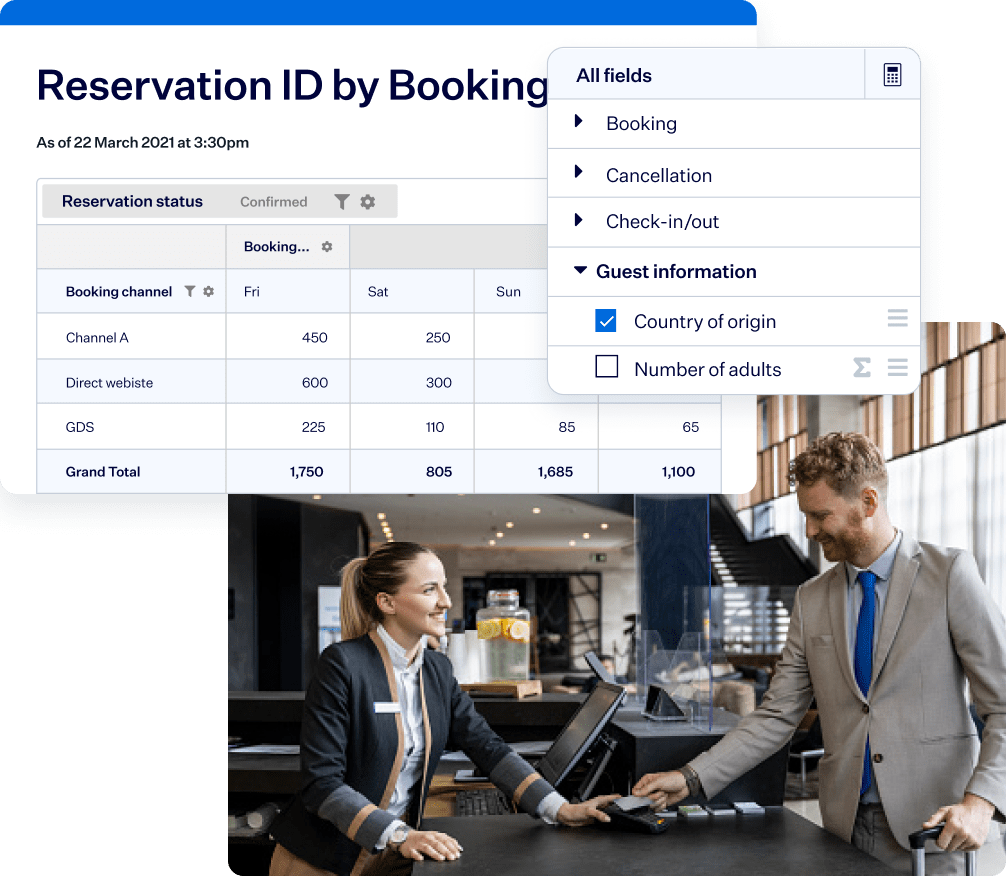This screenshot has width=1006, height=876.
Task: Enable the Number of adults checkbox
Action: [x=606, y=368]
